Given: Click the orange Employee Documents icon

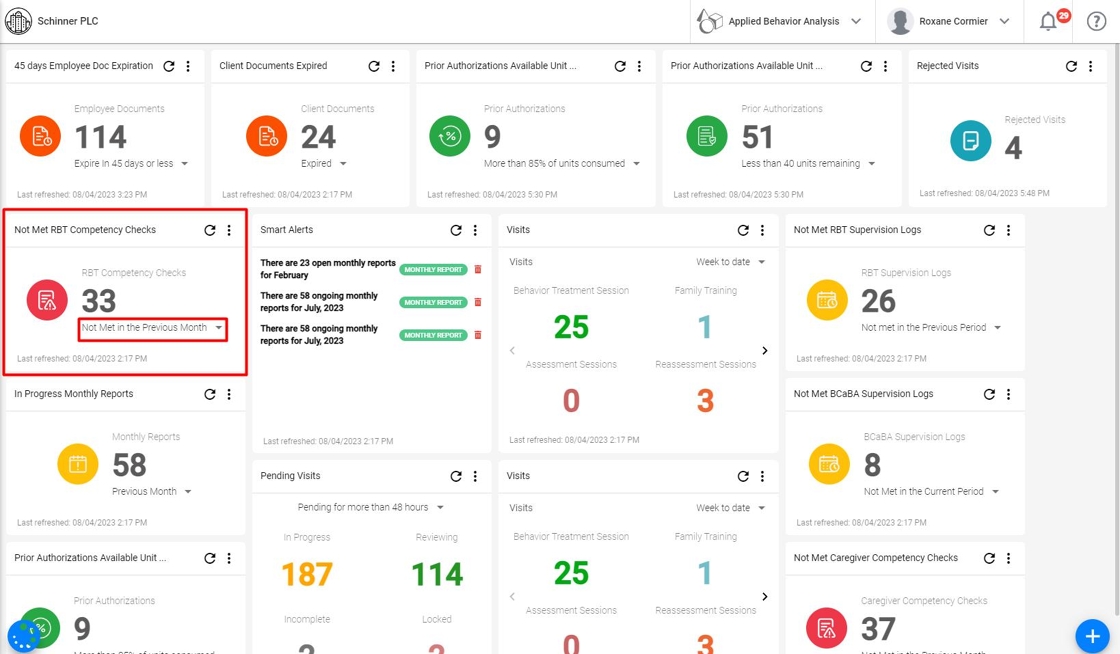Looking at the screenshot, I should pyautogui.click(x=41, y=136).
